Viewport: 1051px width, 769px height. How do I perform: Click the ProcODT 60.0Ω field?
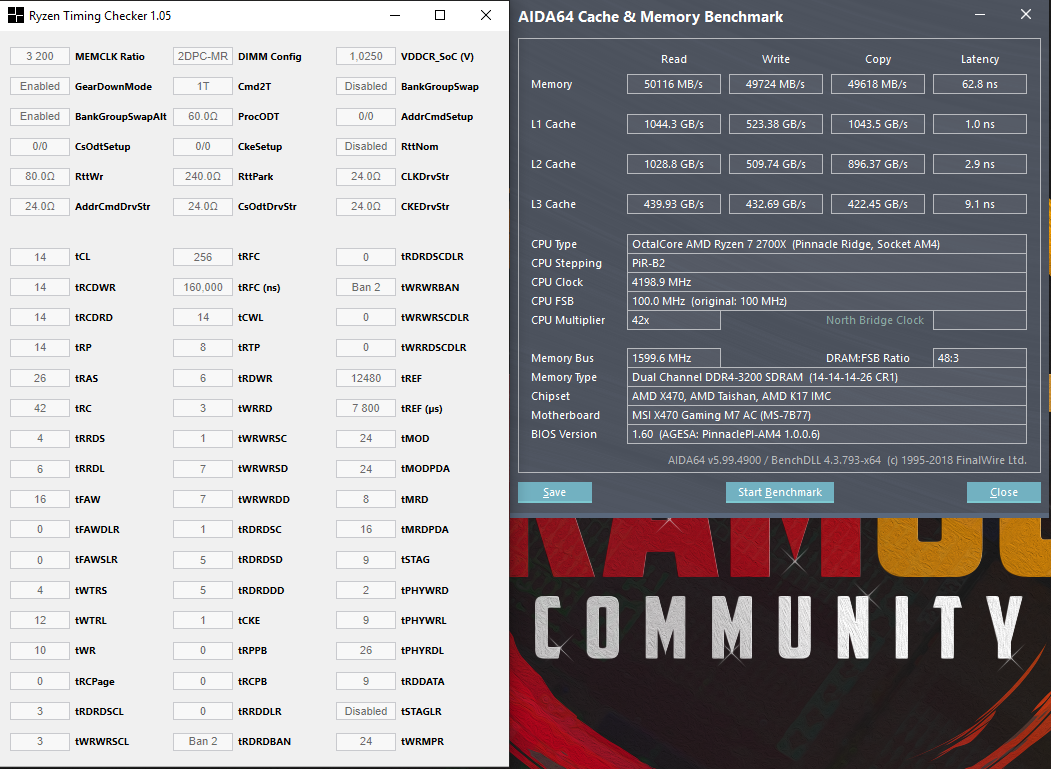pyautogui.click(x=202, y=117)
